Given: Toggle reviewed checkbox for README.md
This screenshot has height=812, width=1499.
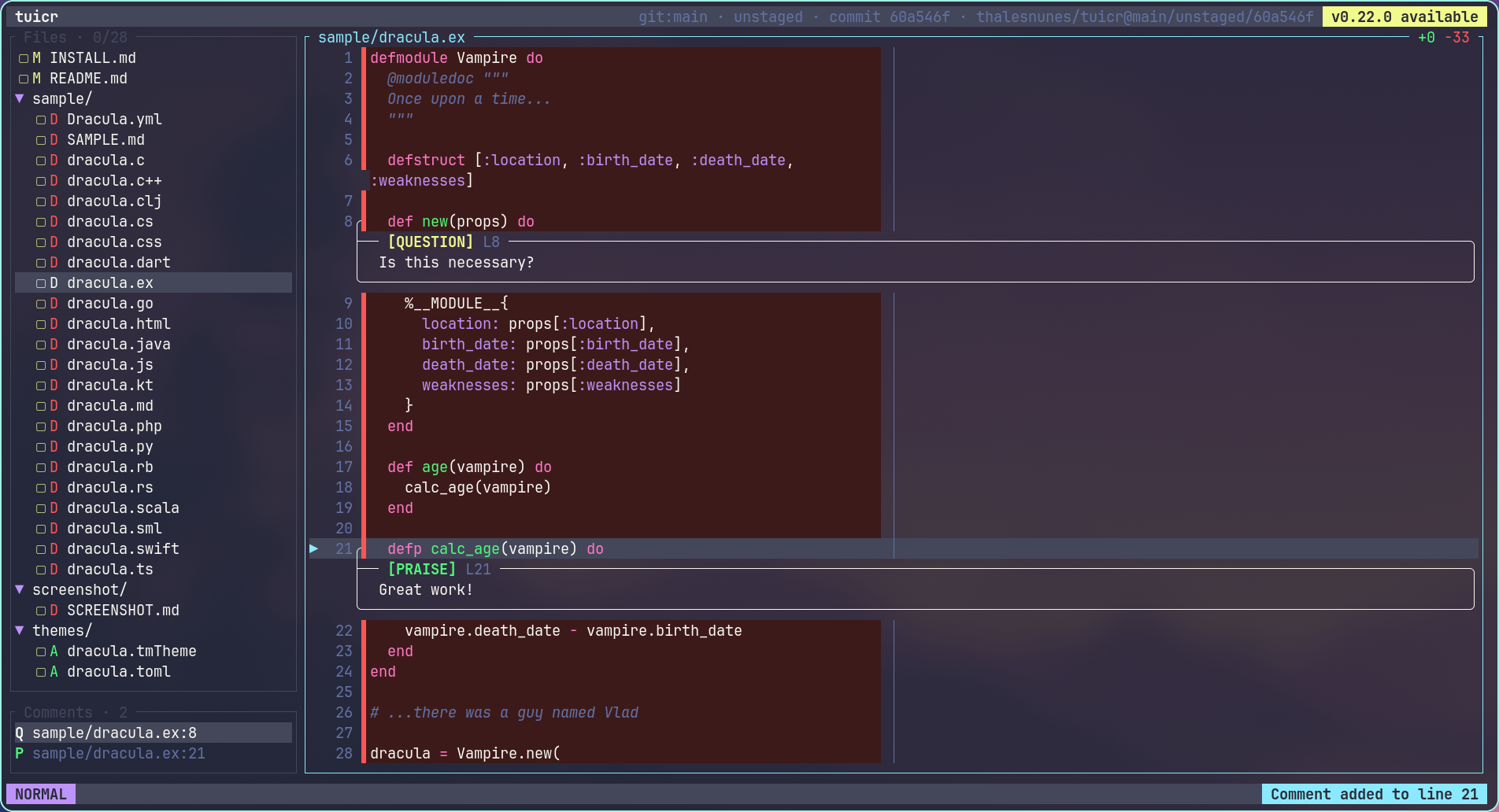Looking at the screenshot, I should tap(24, 79).
